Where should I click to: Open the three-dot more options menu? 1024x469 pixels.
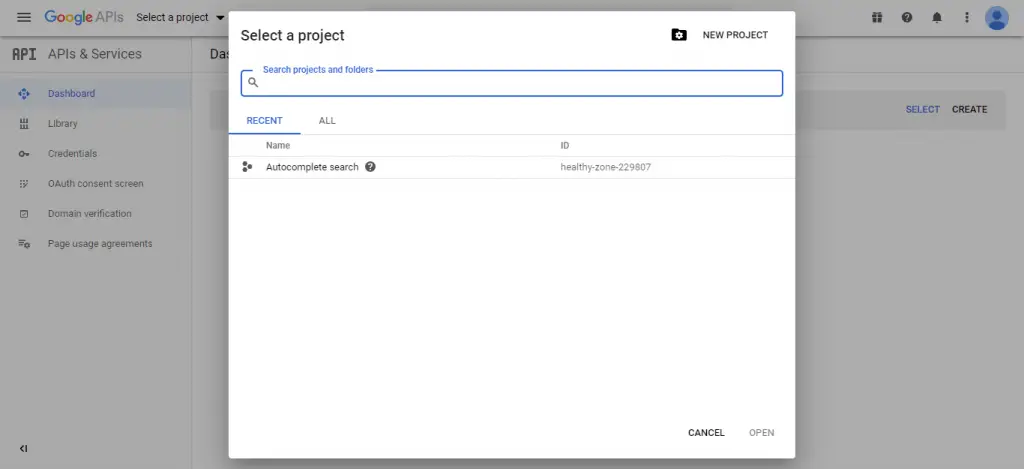[966, 17]
